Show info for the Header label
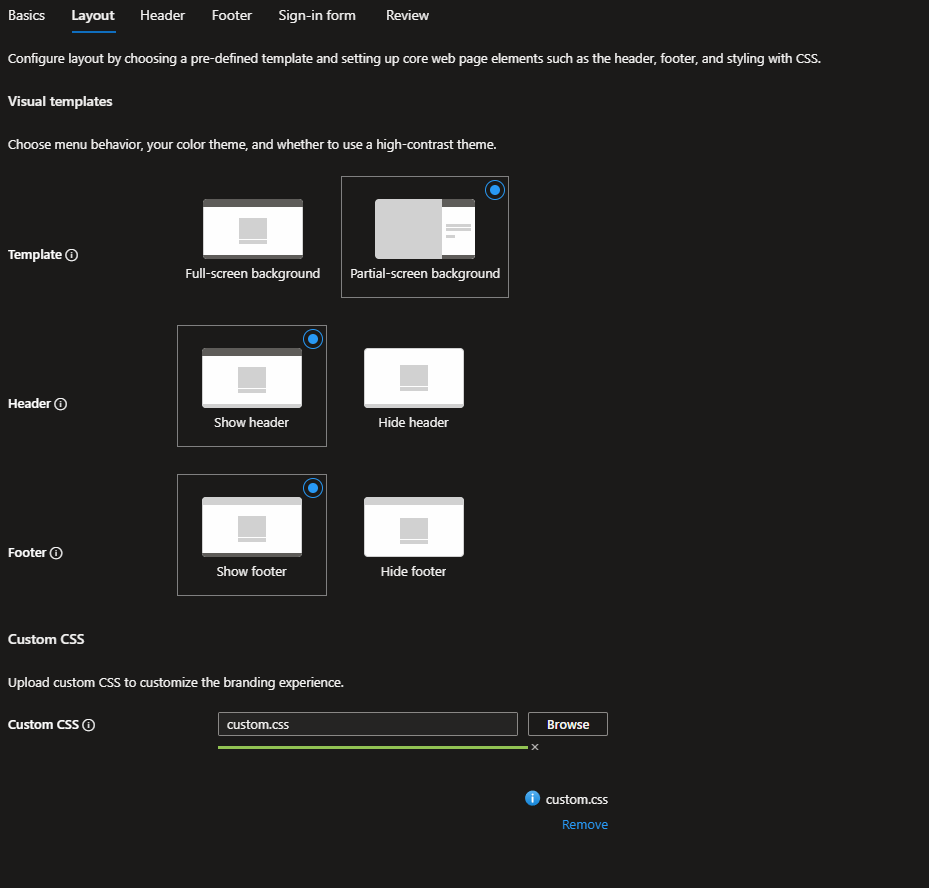 [x=60, y=404]
